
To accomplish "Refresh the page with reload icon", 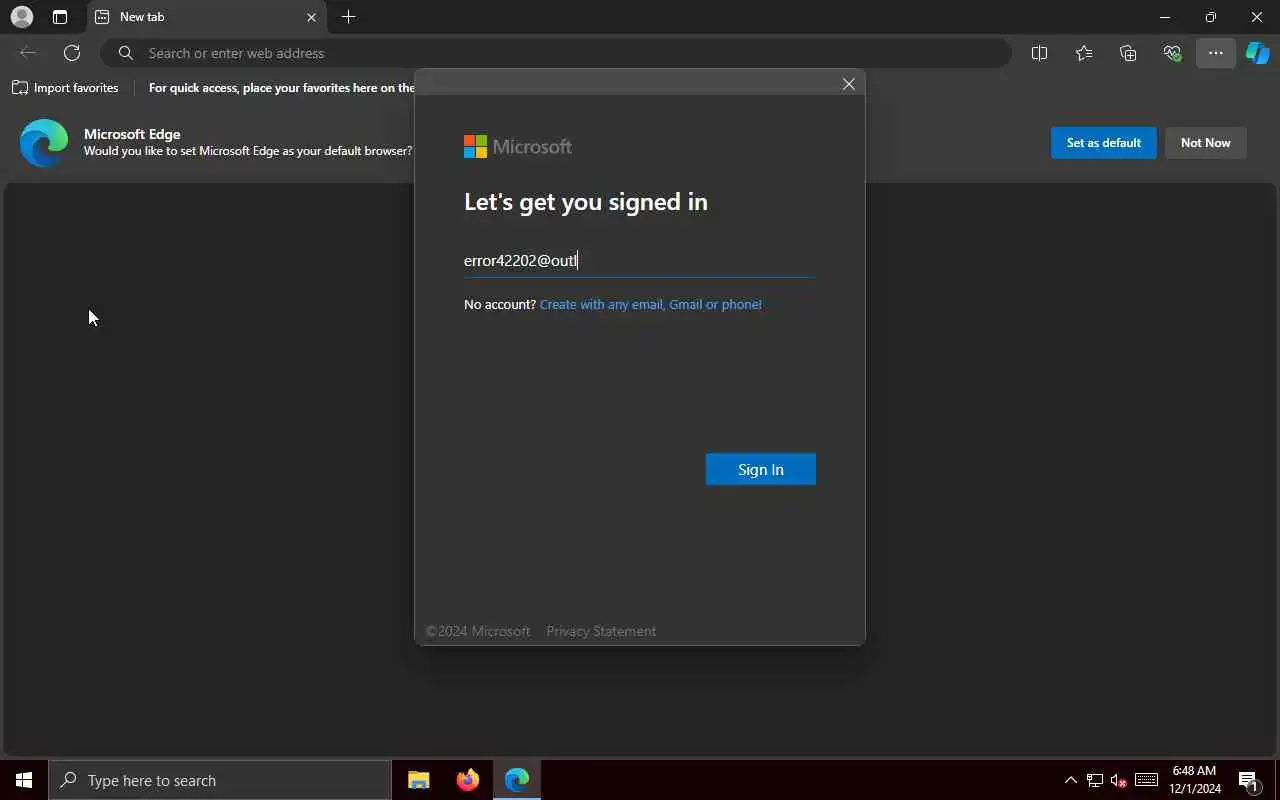I will (x=72, y=53).
